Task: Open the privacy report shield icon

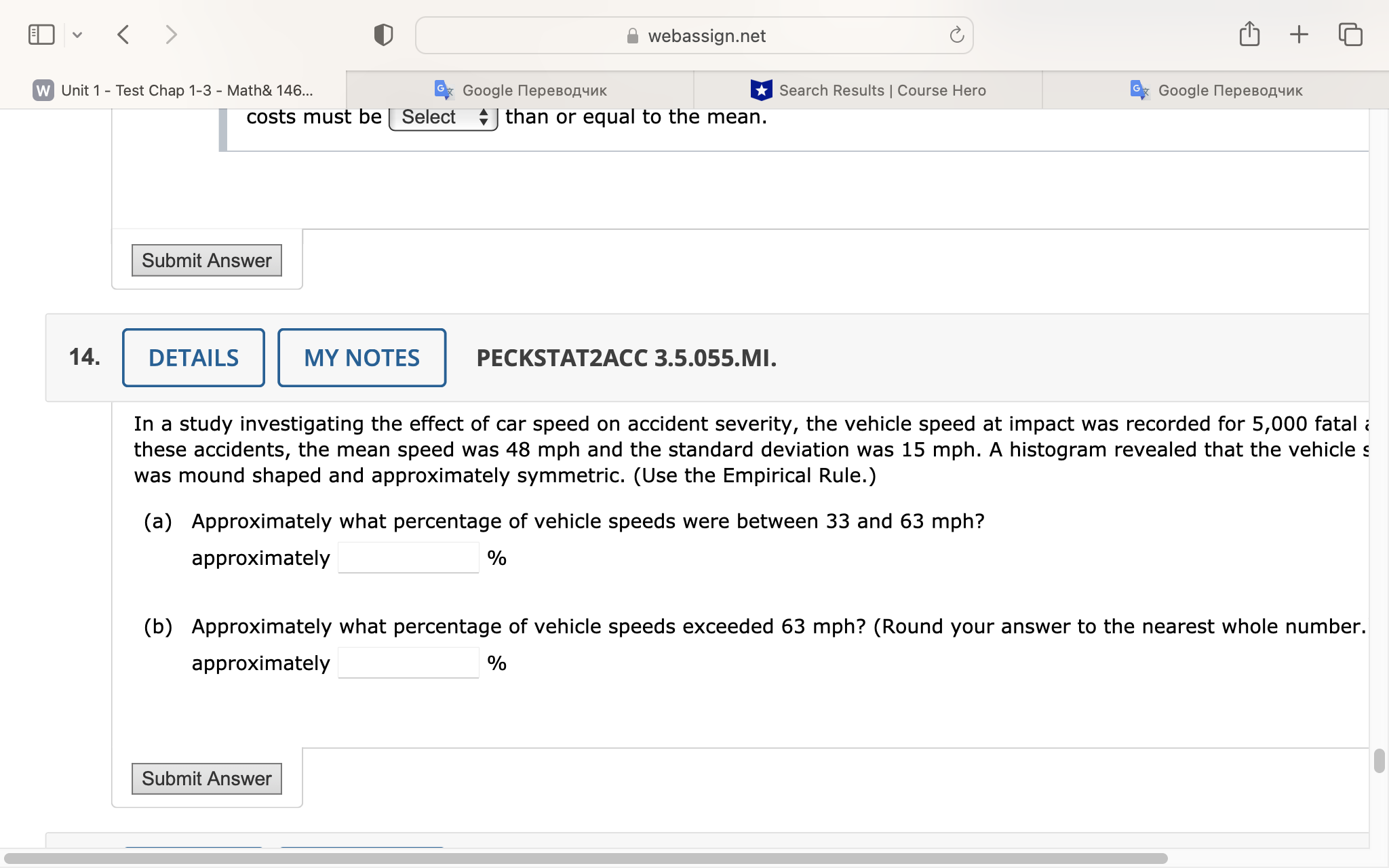Action: (x=383, y=34)
